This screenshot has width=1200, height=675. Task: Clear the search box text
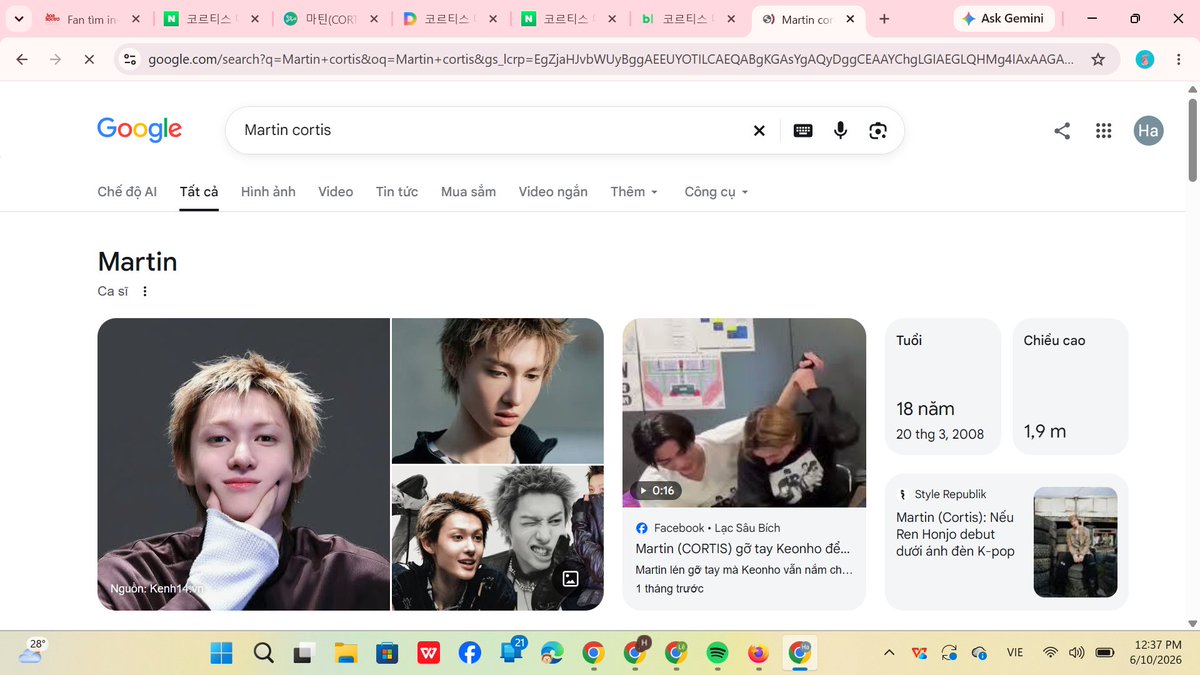759,130
